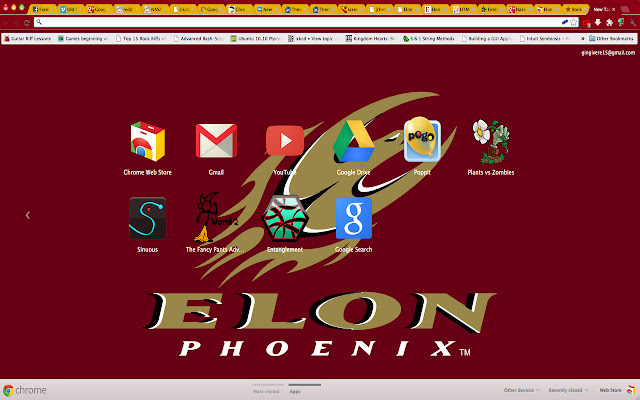Click the white down-arrow extension icon
This screenshot has height=400, width=640.
pyautogui.click(x=598, y=22)
